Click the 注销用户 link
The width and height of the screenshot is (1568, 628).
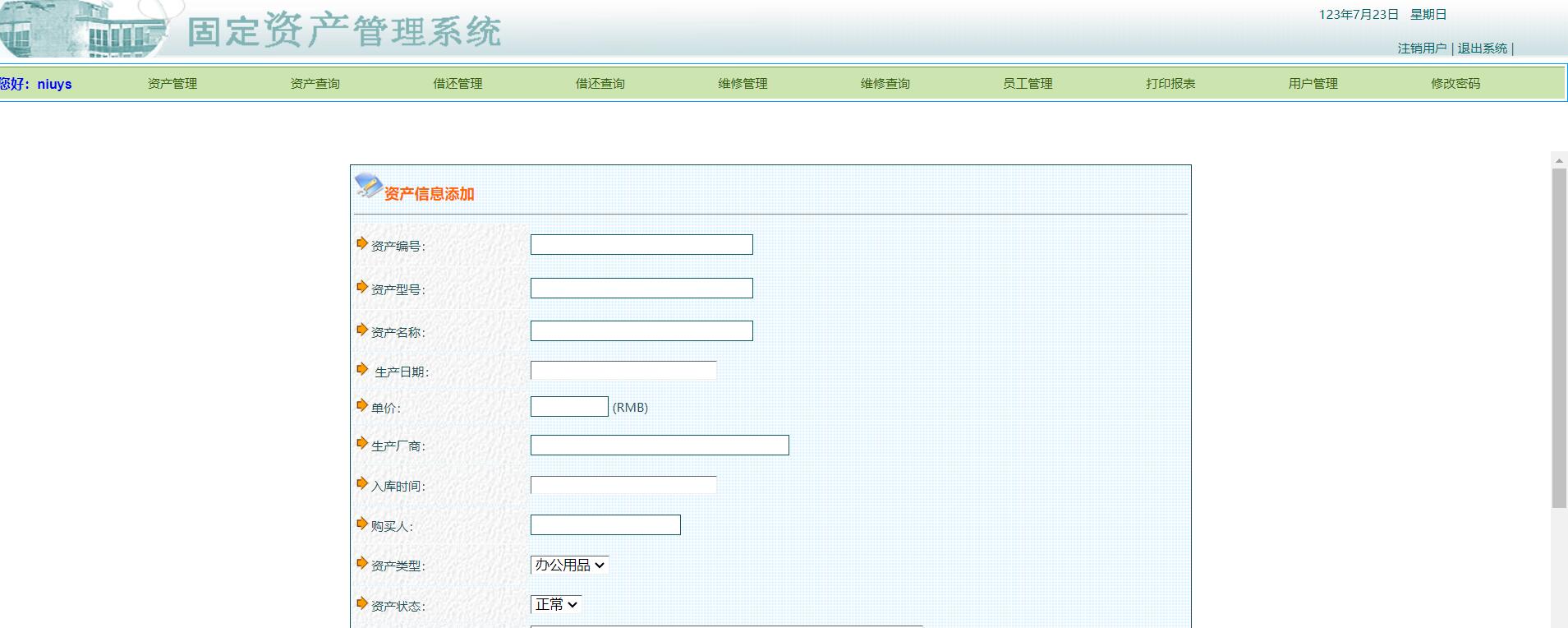pos(1422,48)
